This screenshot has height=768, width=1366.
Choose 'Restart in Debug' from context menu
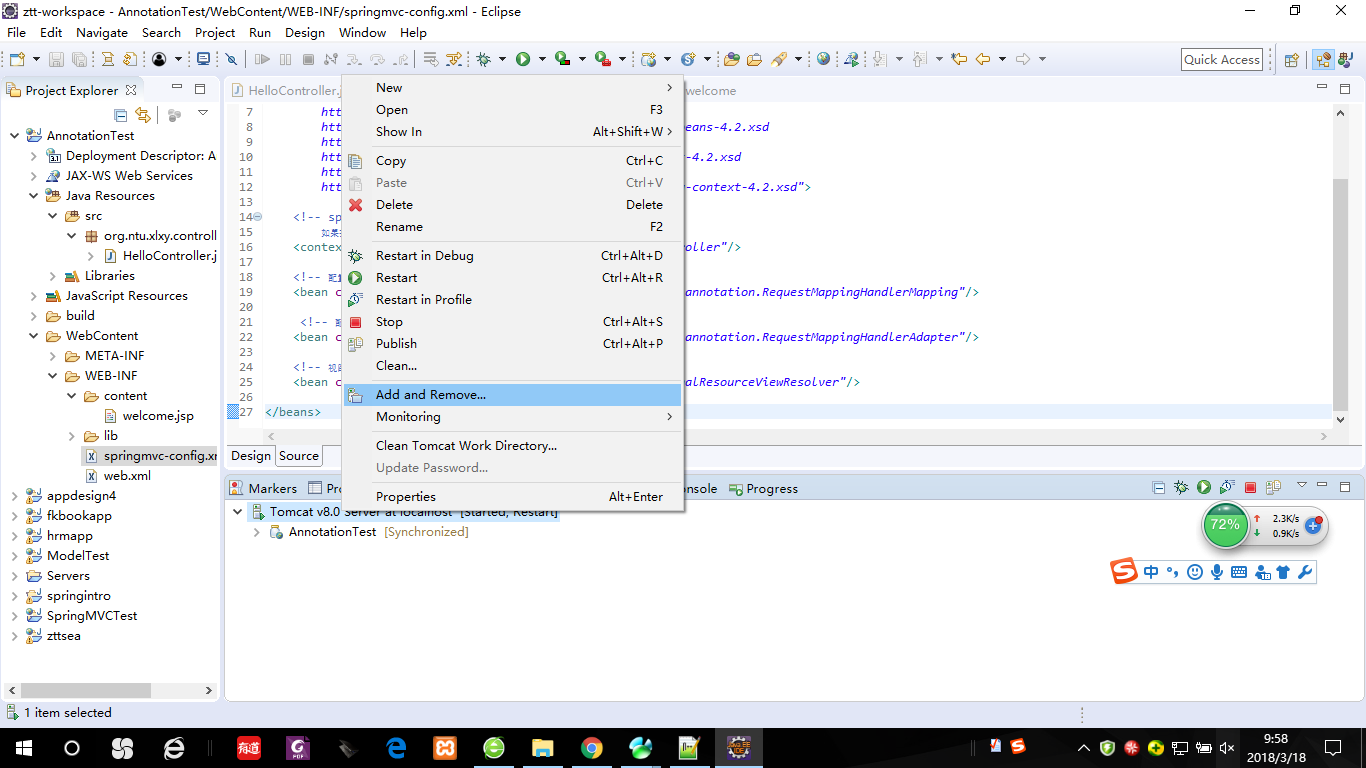512,256
